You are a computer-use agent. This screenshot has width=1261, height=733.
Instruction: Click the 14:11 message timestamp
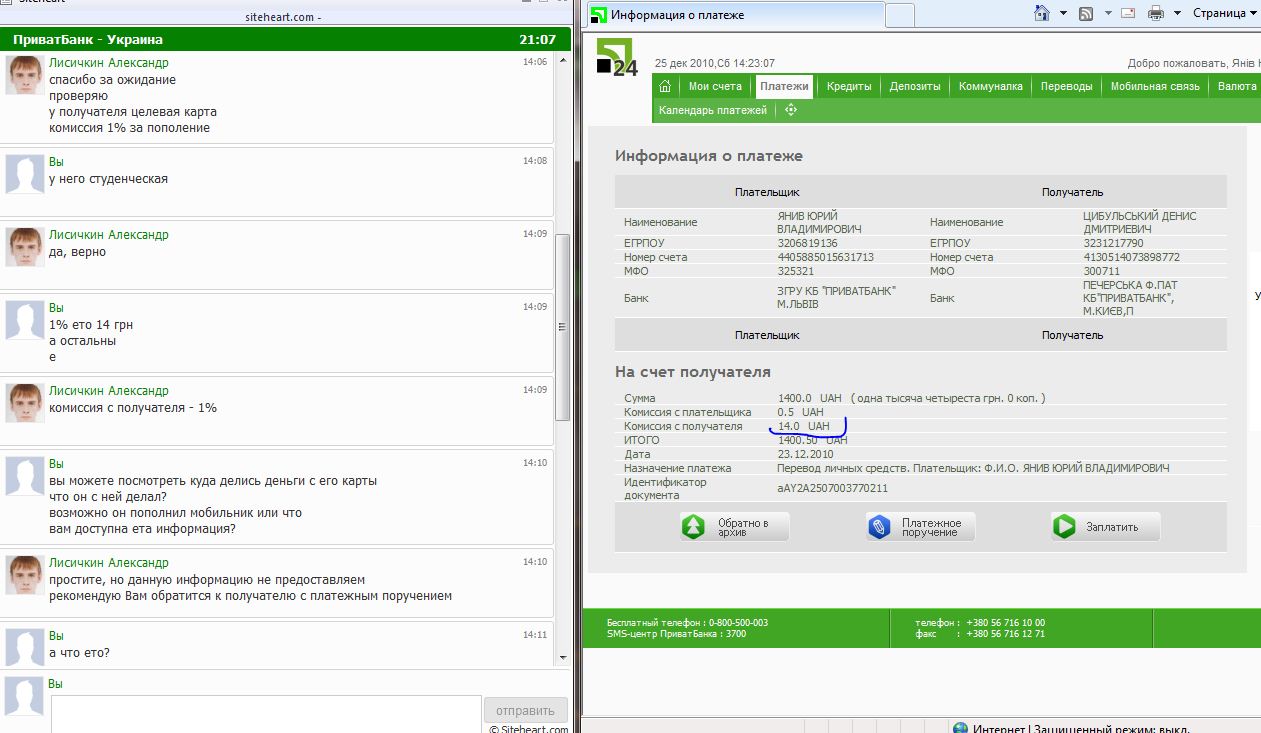(x=535, y=635)
